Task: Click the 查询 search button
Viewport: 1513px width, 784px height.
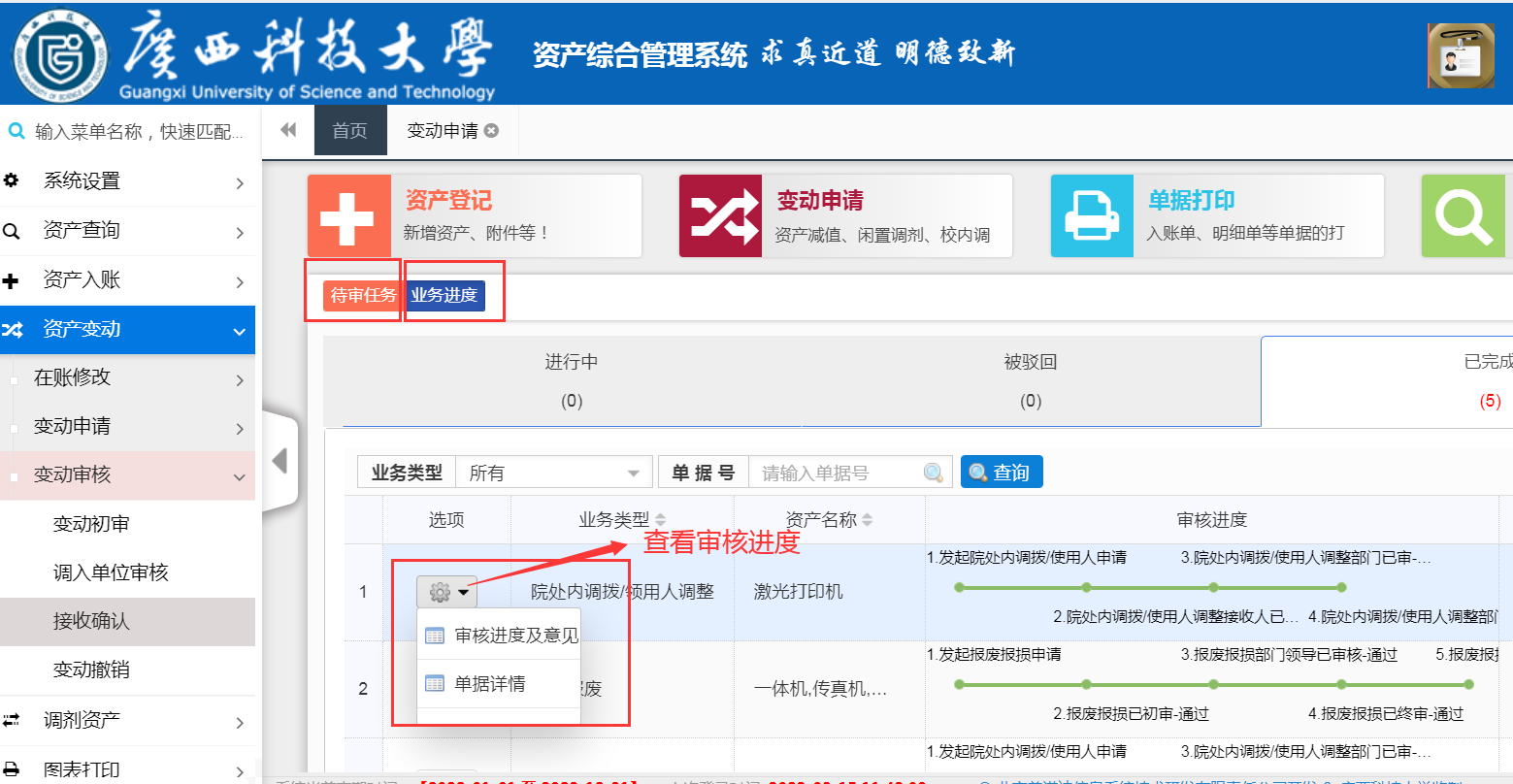Action: [1001, 473]
